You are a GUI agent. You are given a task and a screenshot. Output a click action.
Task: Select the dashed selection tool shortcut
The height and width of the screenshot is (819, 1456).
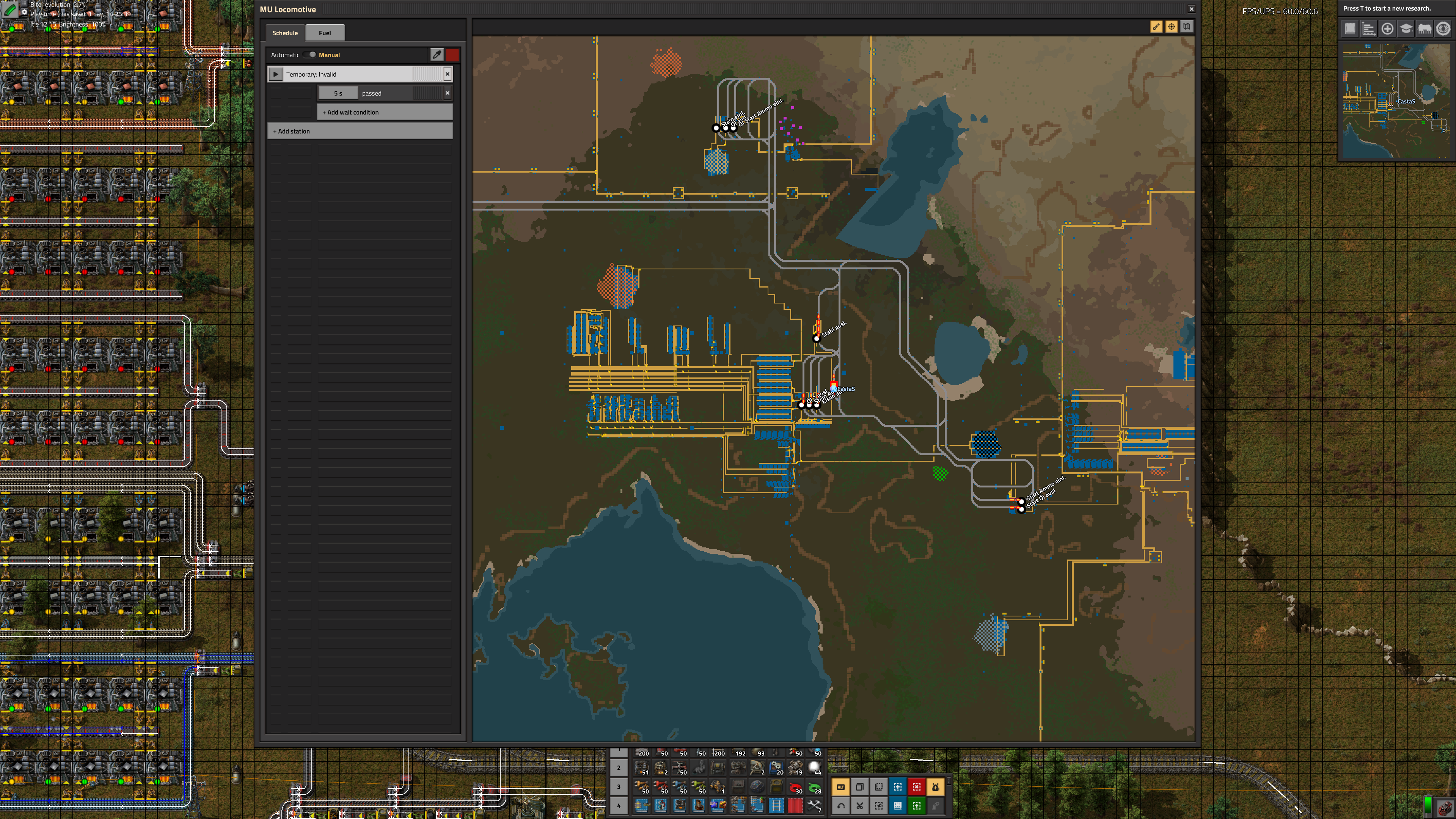pyautogui.click(x=878, y=787)
